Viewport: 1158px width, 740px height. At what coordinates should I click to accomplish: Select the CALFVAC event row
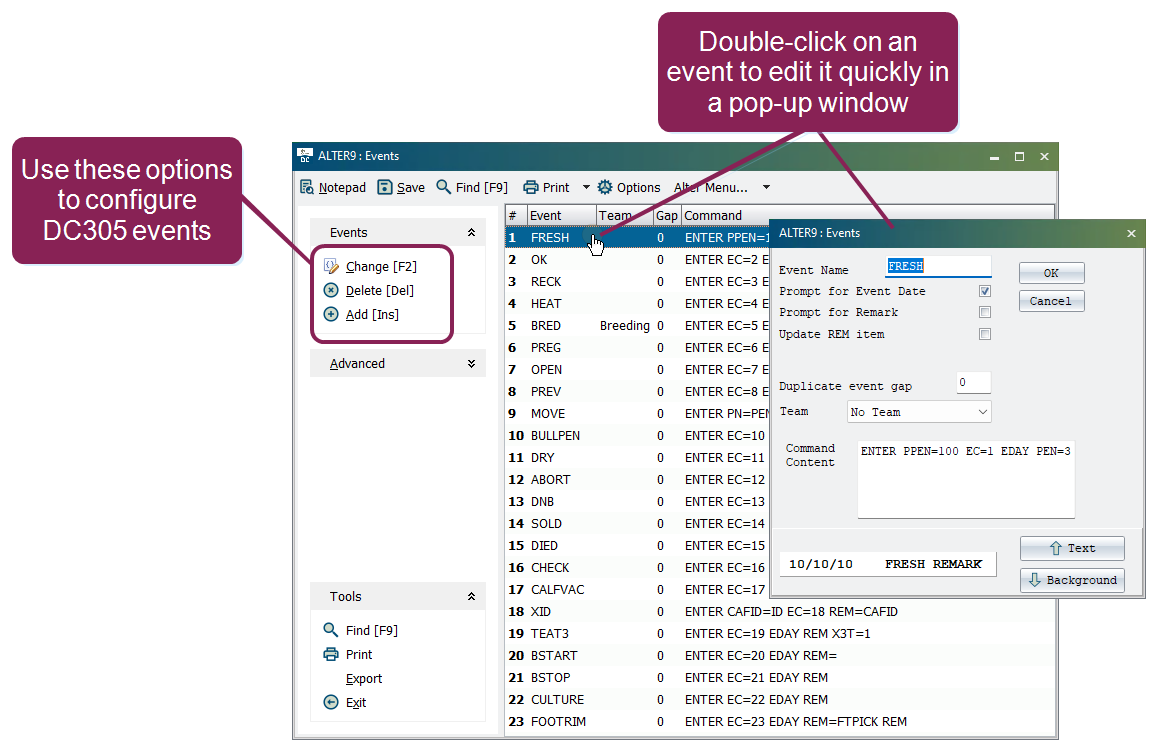click(x=637, y=589)
